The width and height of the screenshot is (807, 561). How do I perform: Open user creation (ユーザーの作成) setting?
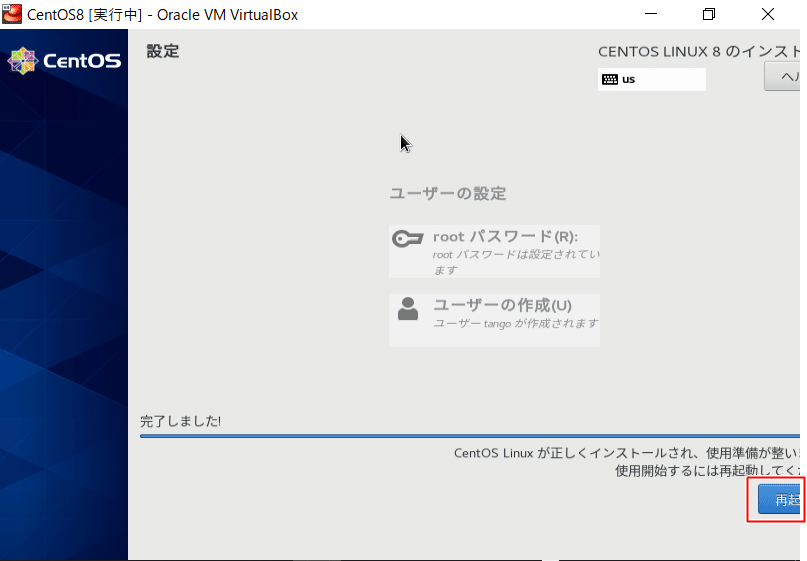(x=494, y=320)
